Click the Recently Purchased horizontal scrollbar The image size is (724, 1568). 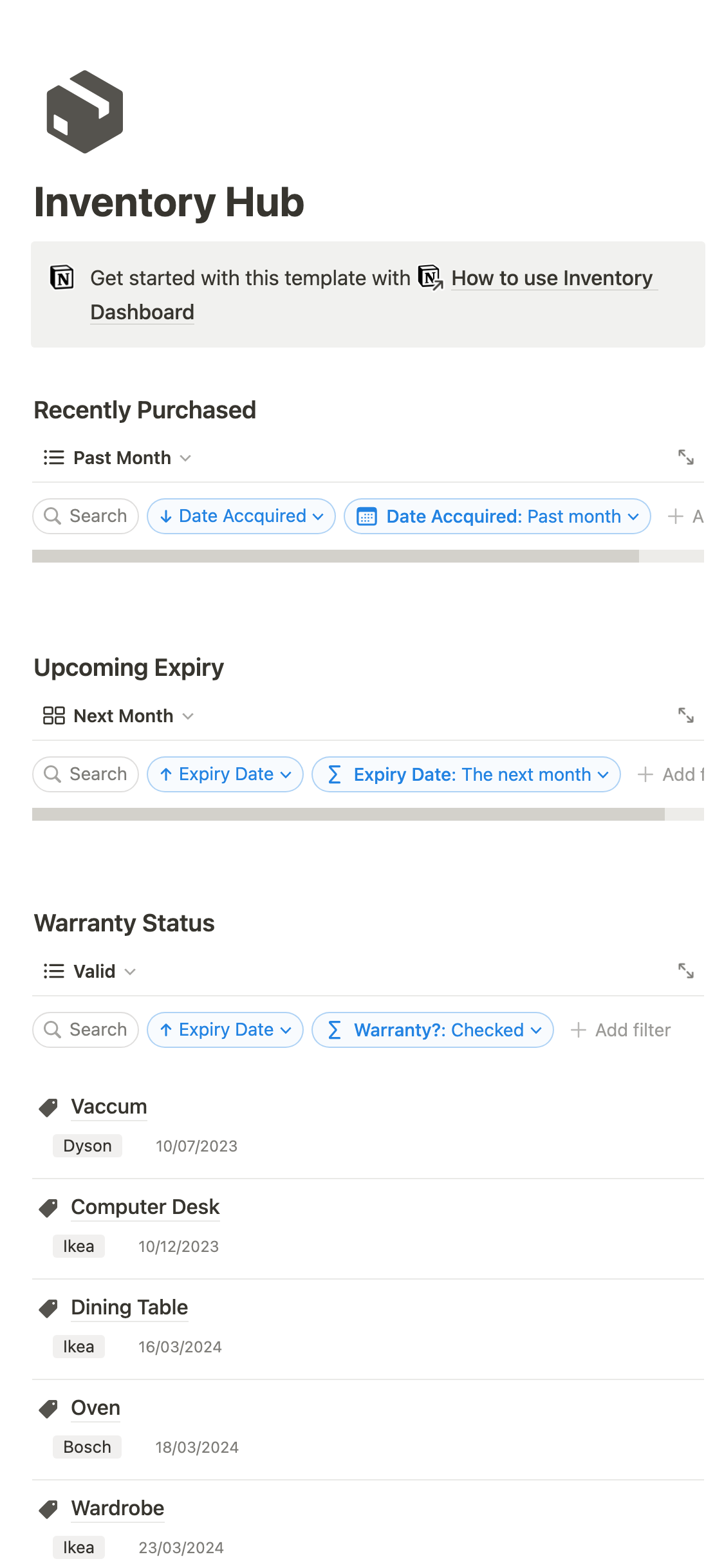335,556
